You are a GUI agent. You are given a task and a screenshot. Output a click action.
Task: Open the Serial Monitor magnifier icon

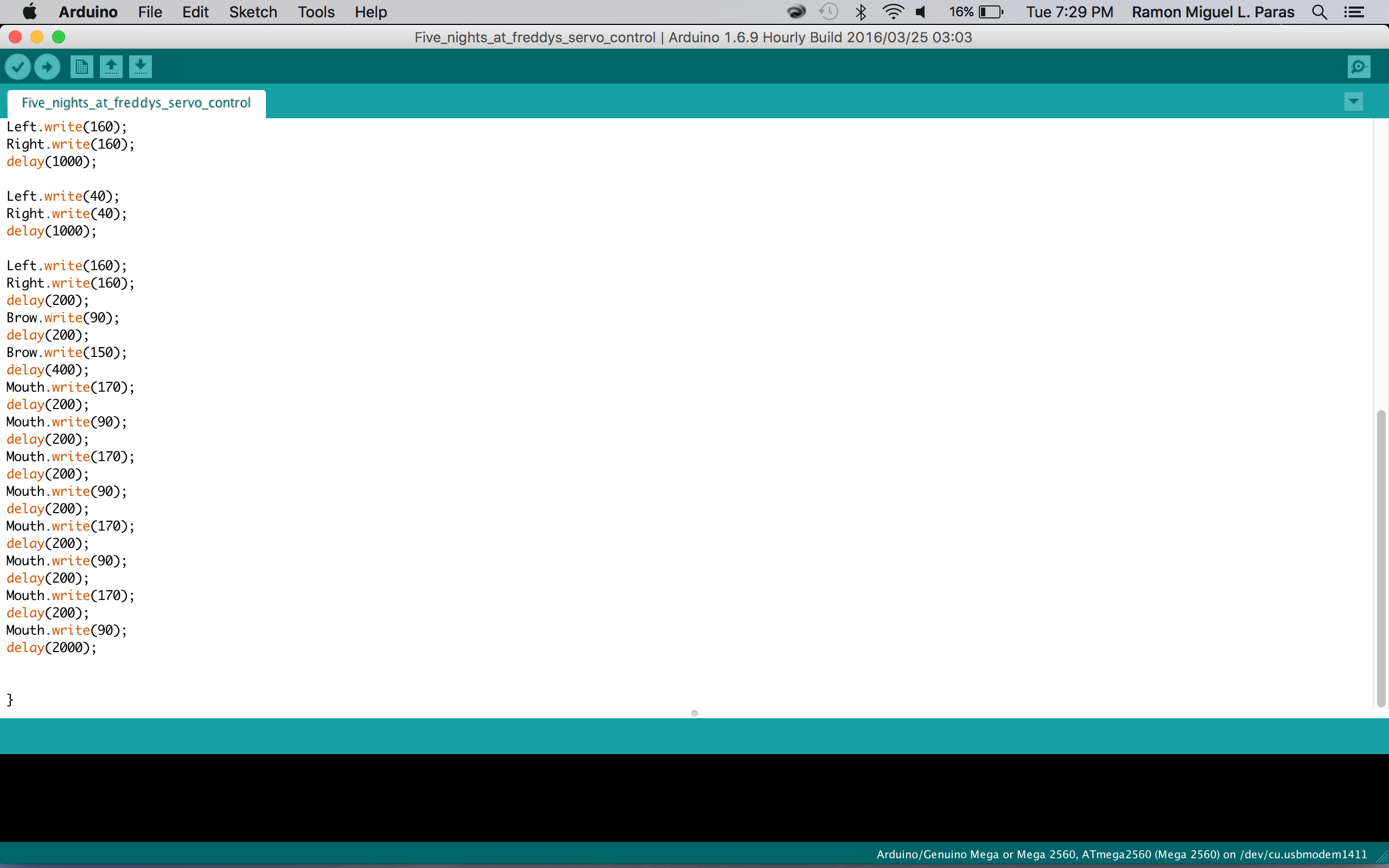coord(1359,67)
